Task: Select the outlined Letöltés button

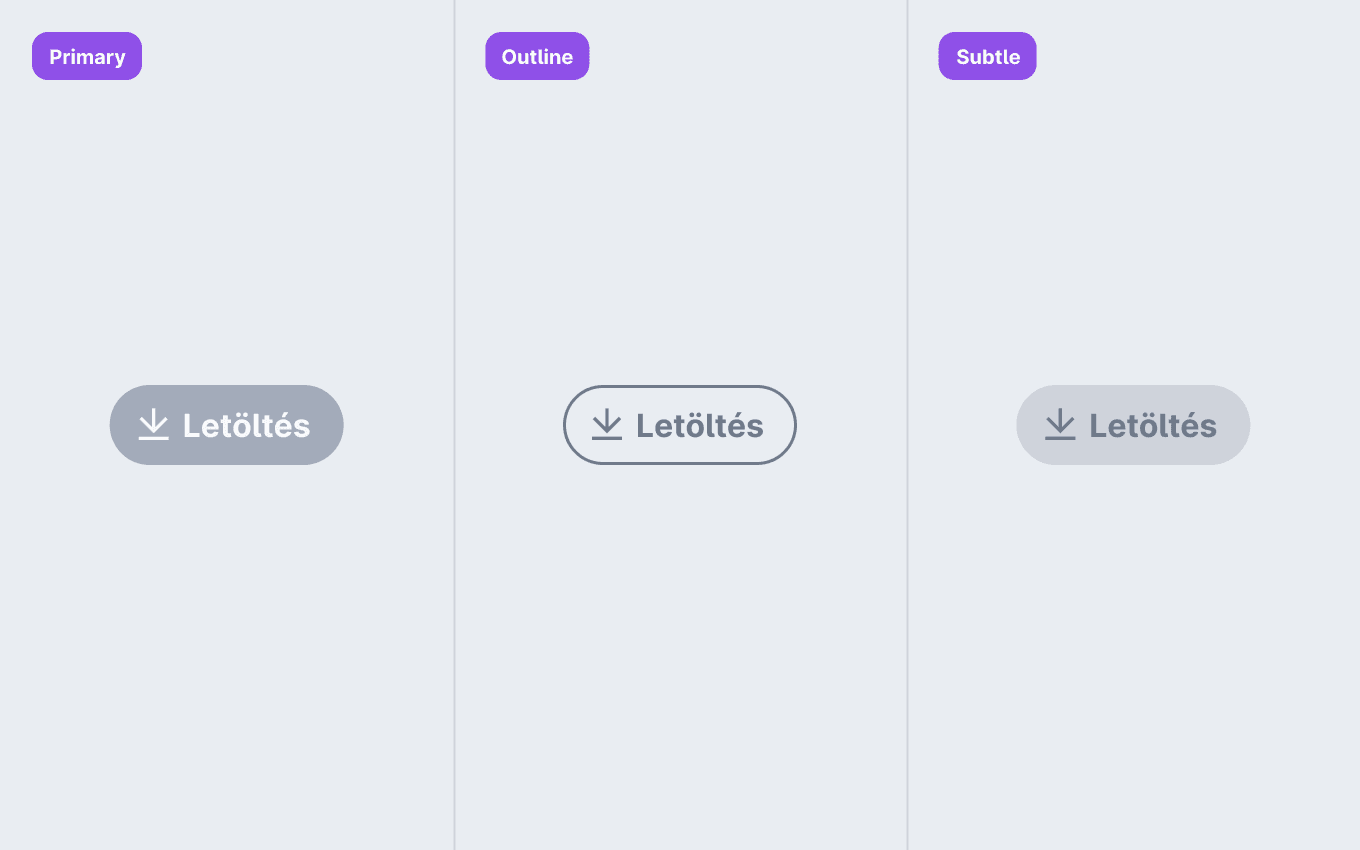Action: tap(680, 425)
